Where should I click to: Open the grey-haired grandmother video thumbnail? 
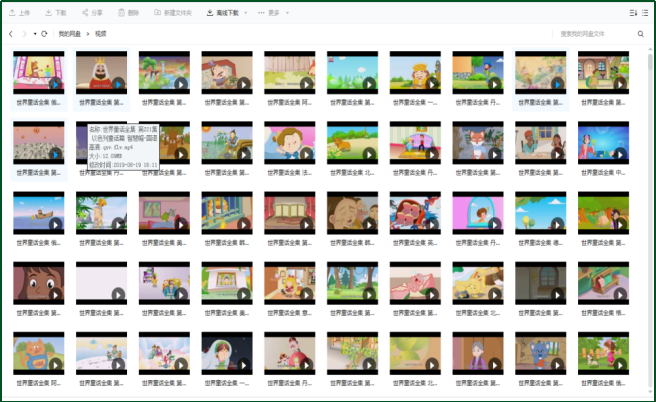click(x=478, y=353)
